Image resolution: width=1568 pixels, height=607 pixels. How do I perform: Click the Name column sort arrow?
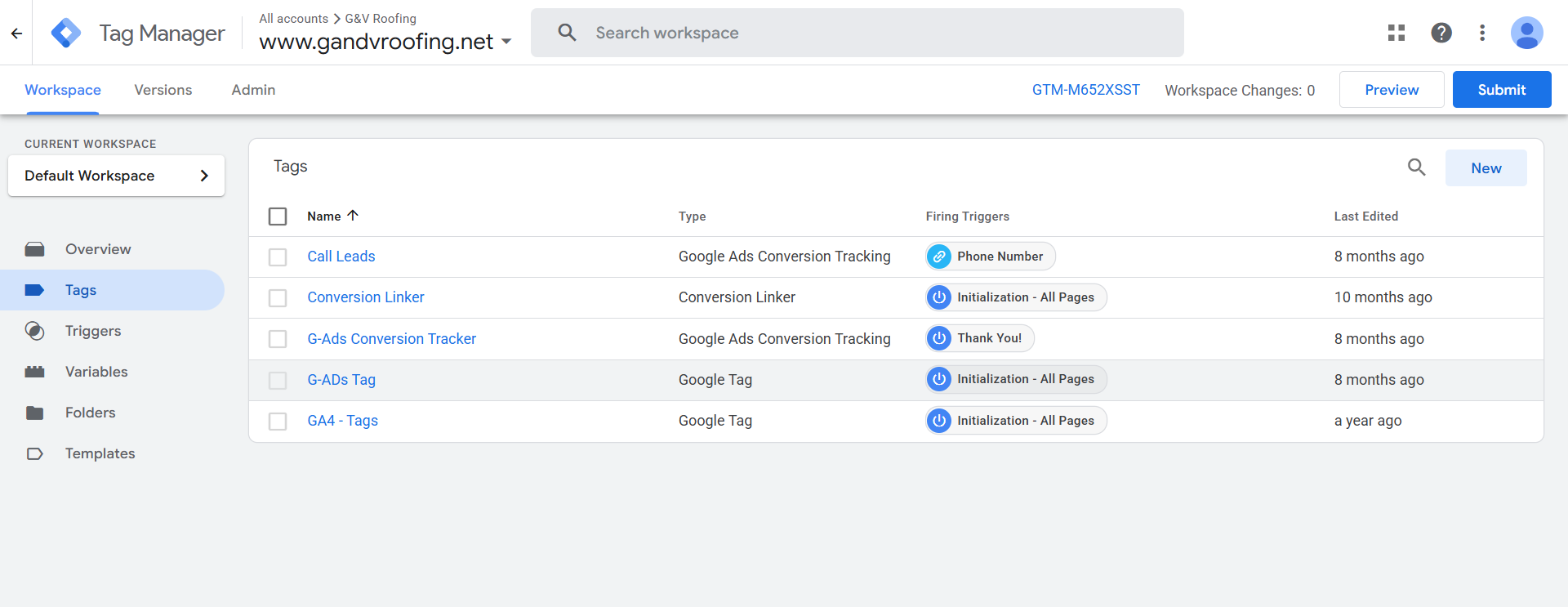click(x=353, y=216)
